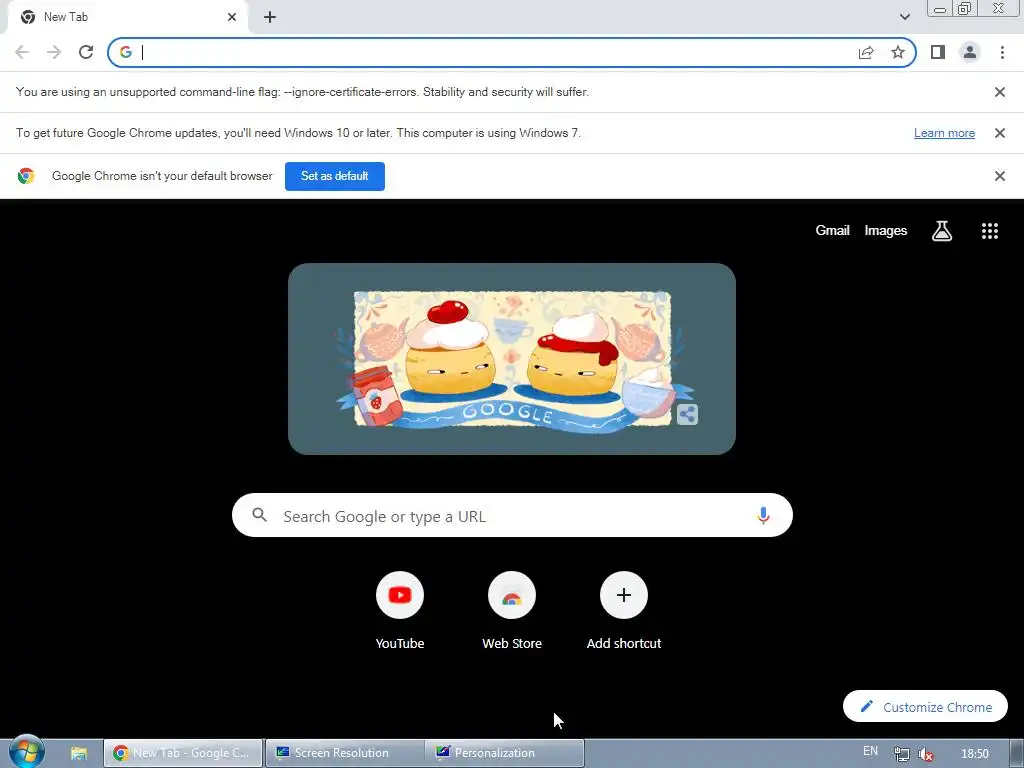Click the forward navigation arrow
1024x768 pixels.
[x=54, y=52]
